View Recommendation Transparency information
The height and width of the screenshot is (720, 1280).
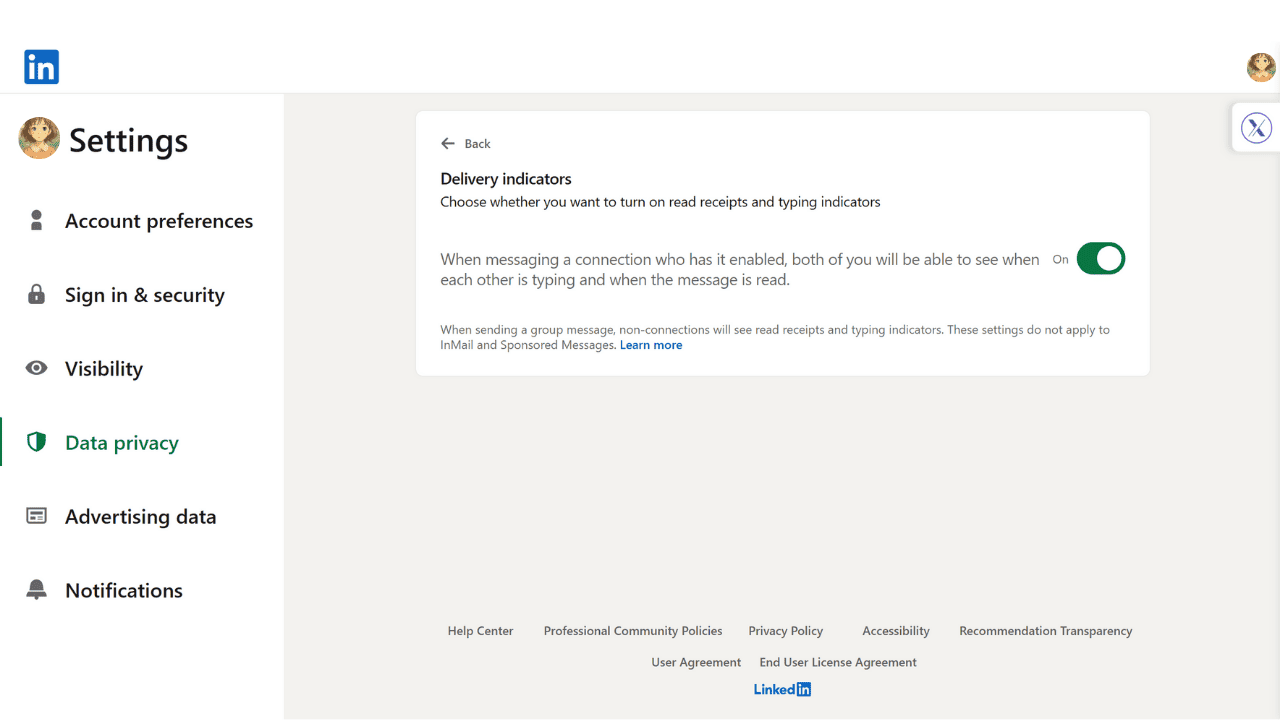click(1045, 630)
